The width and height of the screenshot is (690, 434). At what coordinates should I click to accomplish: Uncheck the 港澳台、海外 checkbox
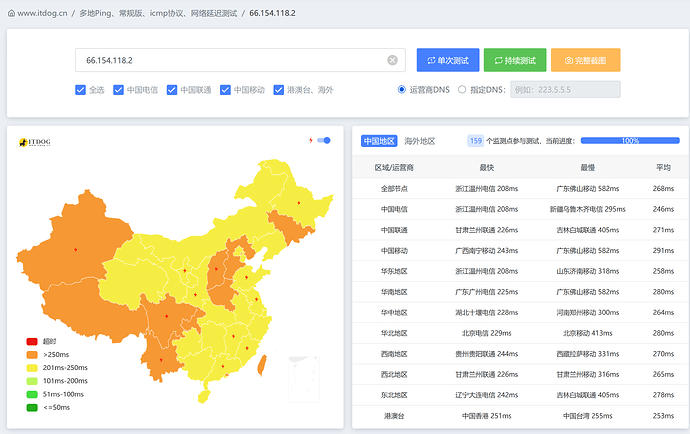[x=279, y=90]
